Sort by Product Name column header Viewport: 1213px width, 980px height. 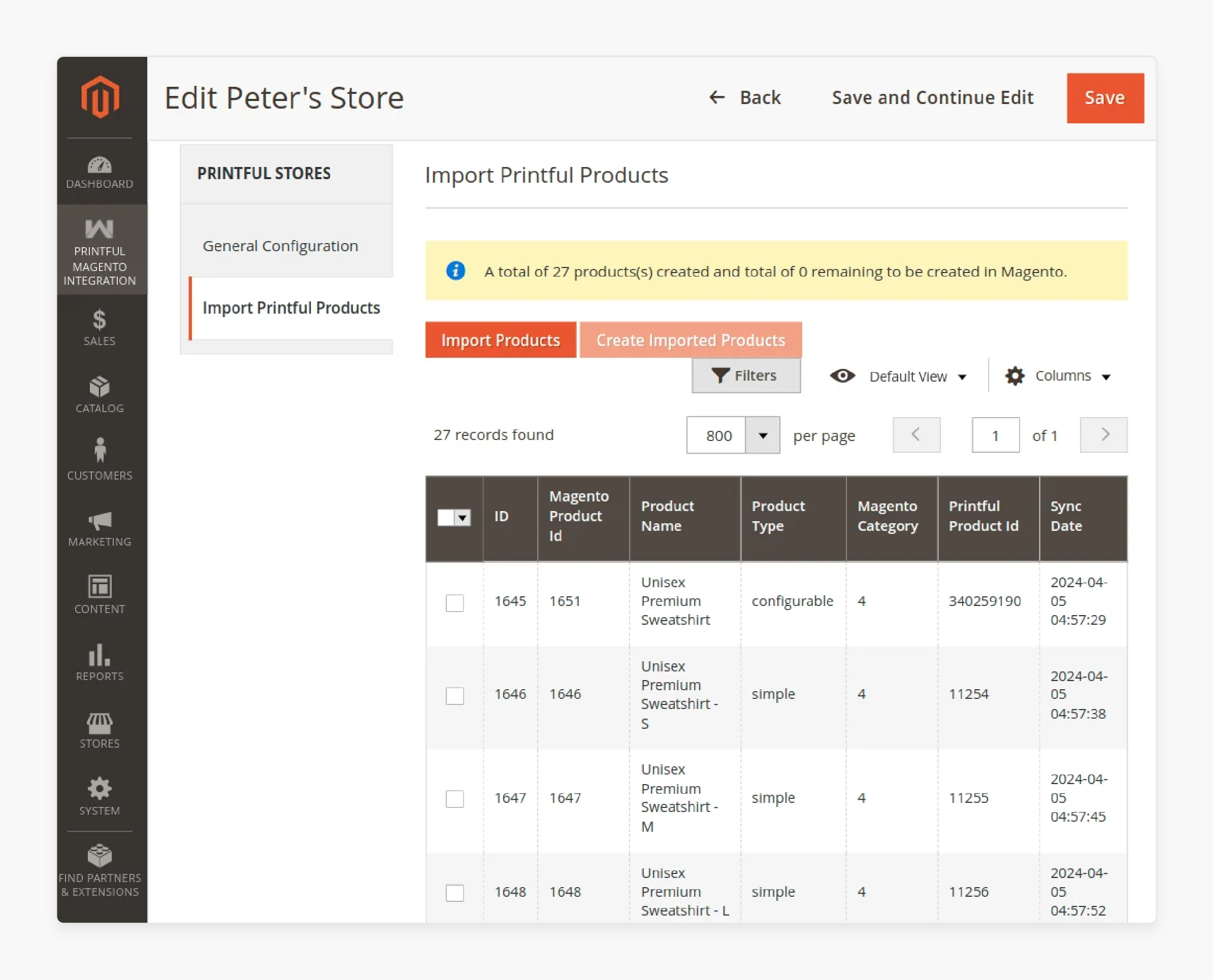tap(684, 519)
